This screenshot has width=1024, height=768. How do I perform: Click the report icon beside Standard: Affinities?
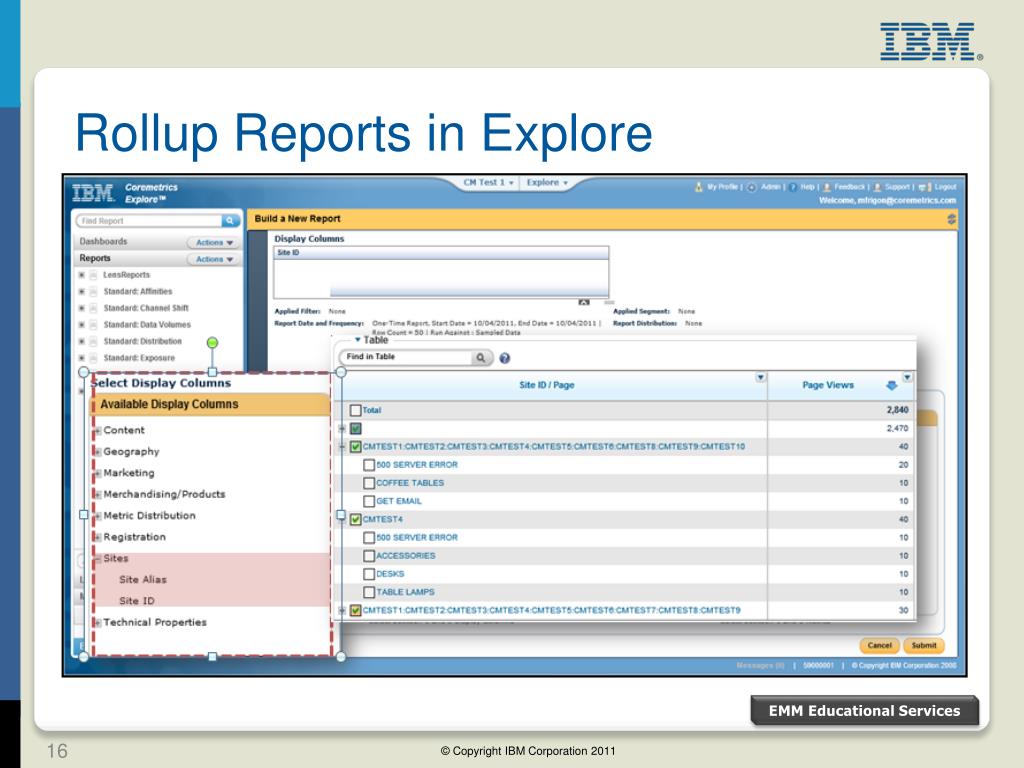[x=93, y=292]
